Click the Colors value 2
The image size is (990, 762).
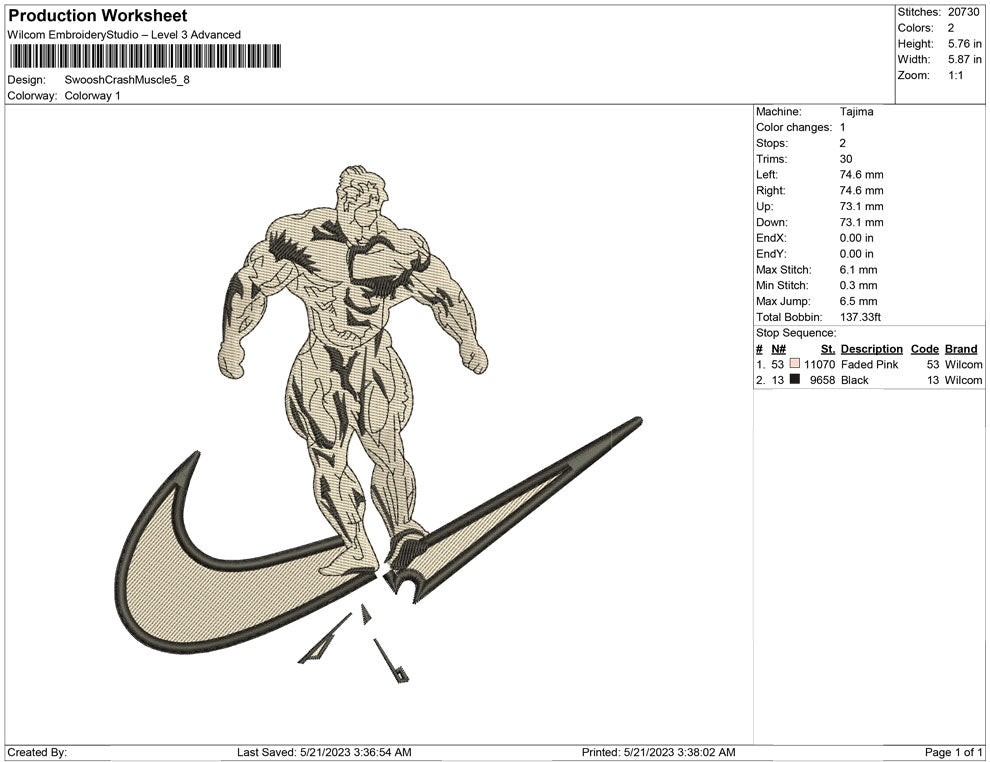[951, 28]
